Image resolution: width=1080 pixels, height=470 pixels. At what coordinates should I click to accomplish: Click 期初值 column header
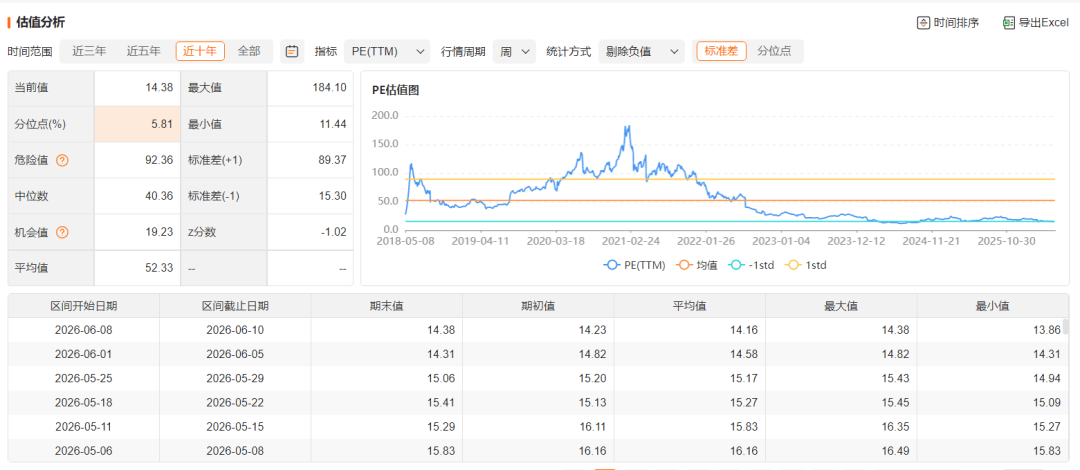point(538,306)
